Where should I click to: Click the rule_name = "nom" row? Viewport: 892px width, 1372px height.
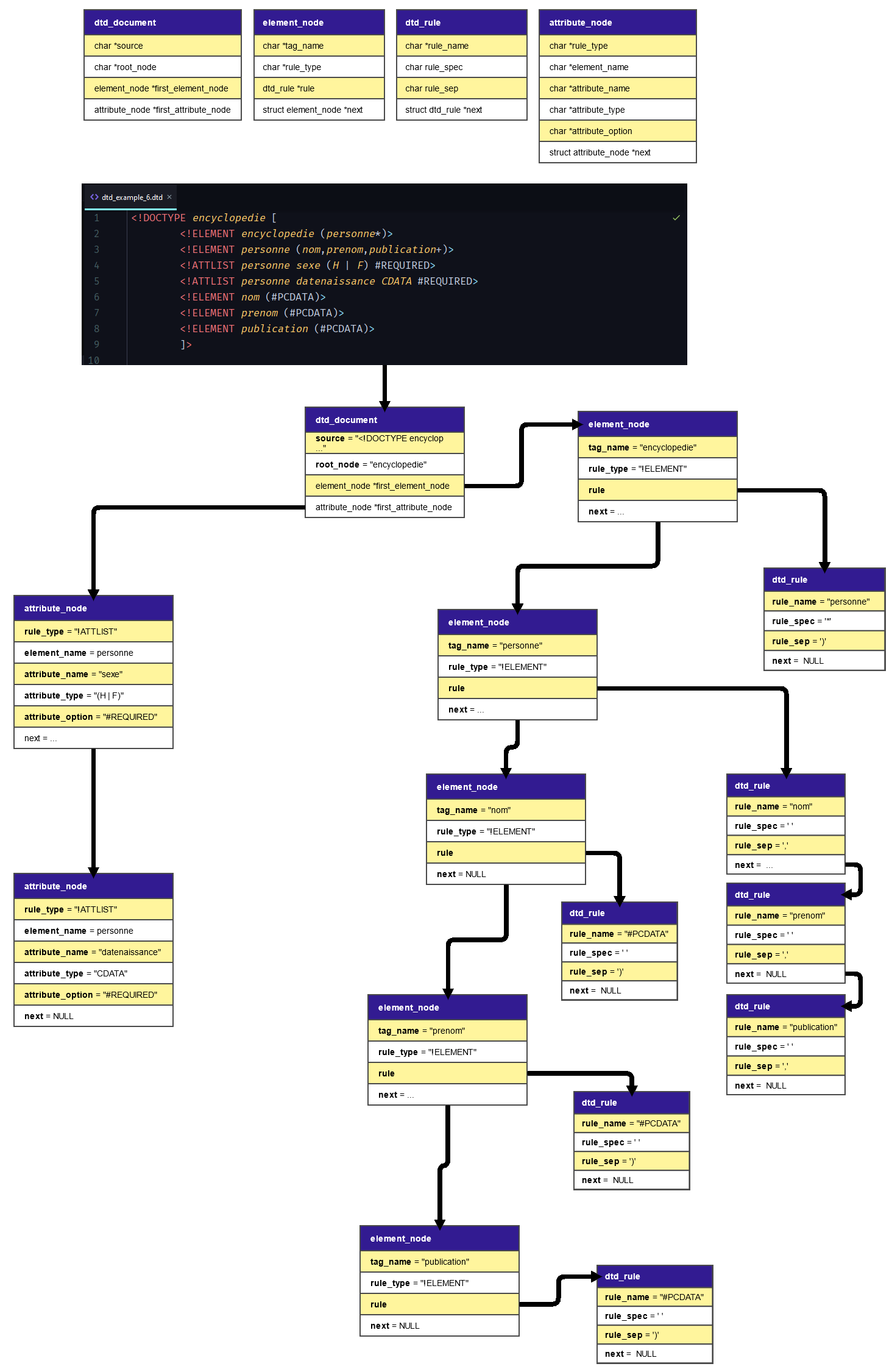pos(785,806)
